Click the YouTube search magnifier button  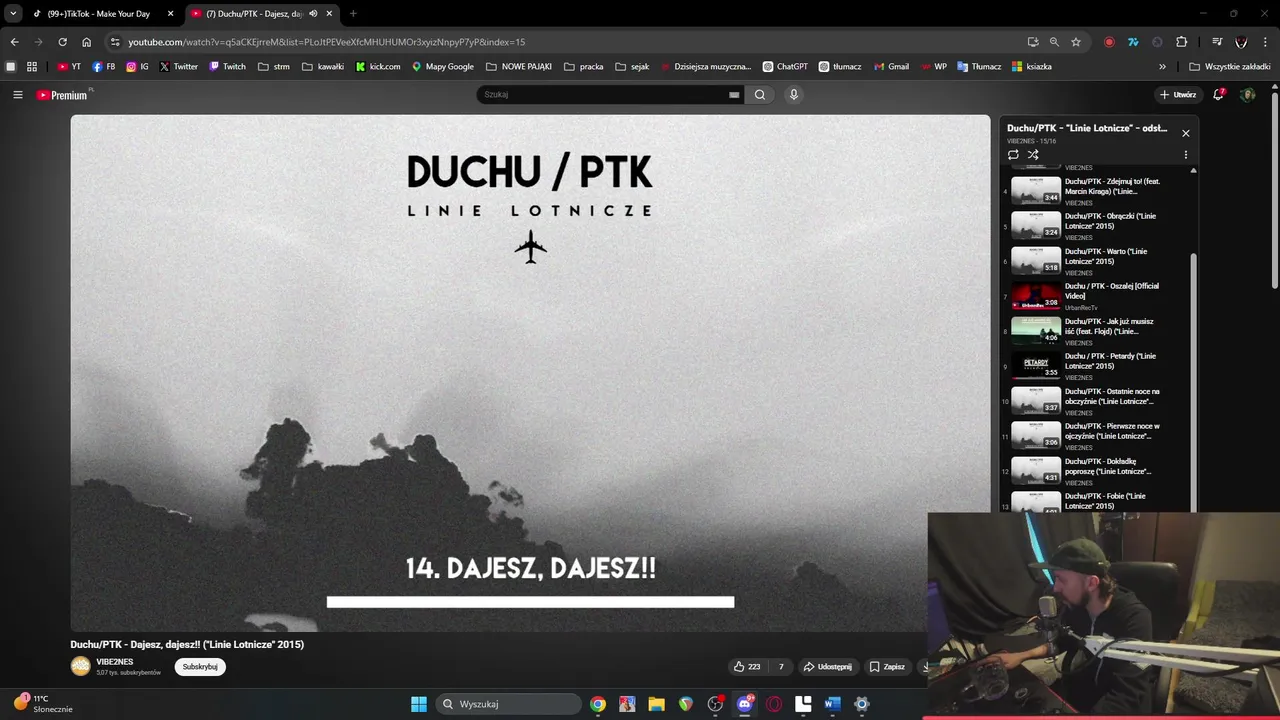click(x=760, y=95)
